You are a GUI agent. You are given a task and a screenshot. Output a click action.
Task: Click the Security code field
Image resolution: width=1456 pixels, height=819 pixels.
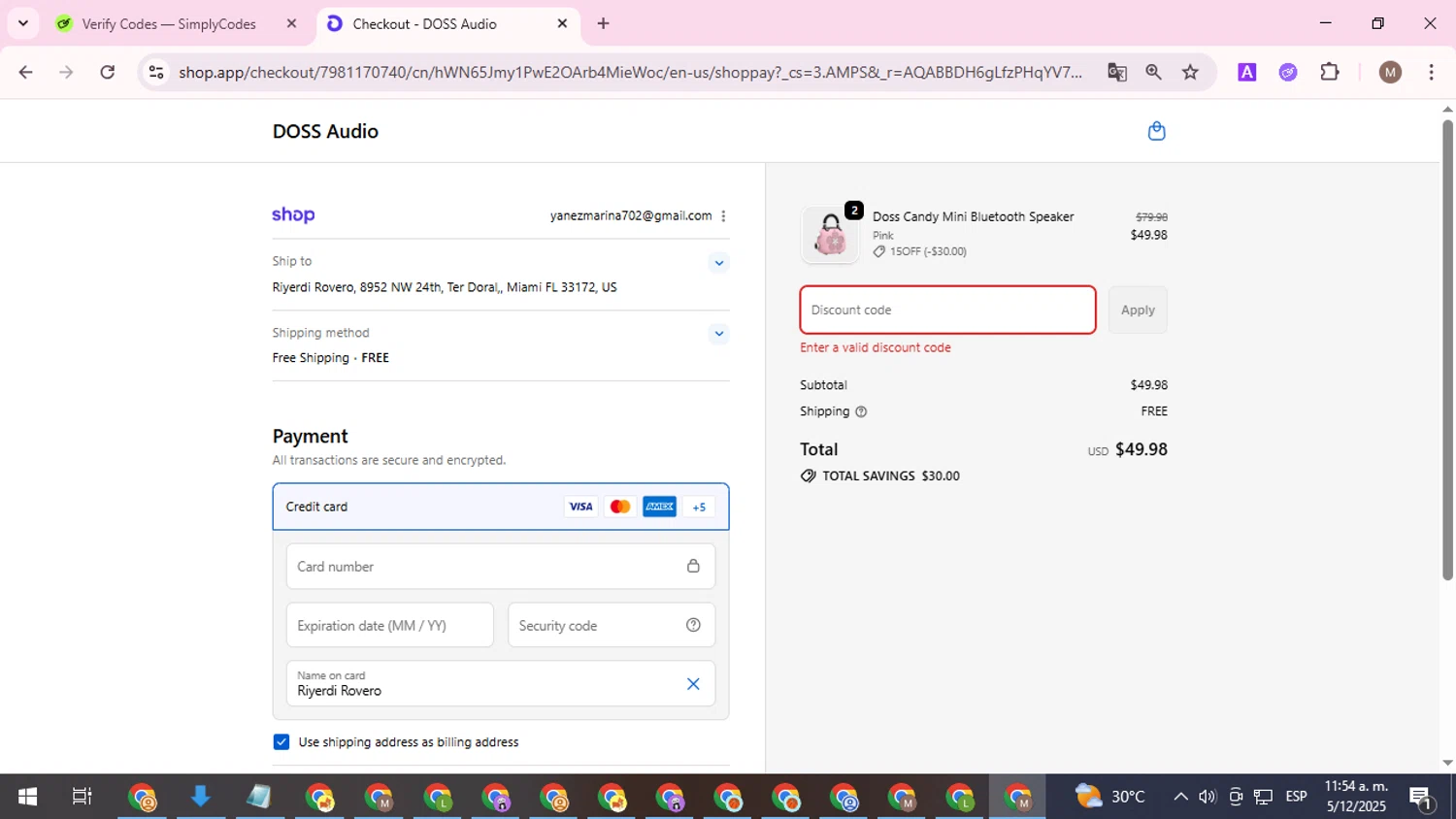click(x=612, y=625)
